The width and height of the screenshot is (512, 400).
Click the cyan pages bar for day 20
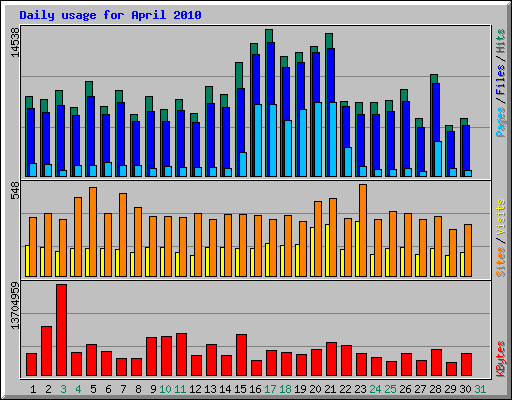(318, 139)
